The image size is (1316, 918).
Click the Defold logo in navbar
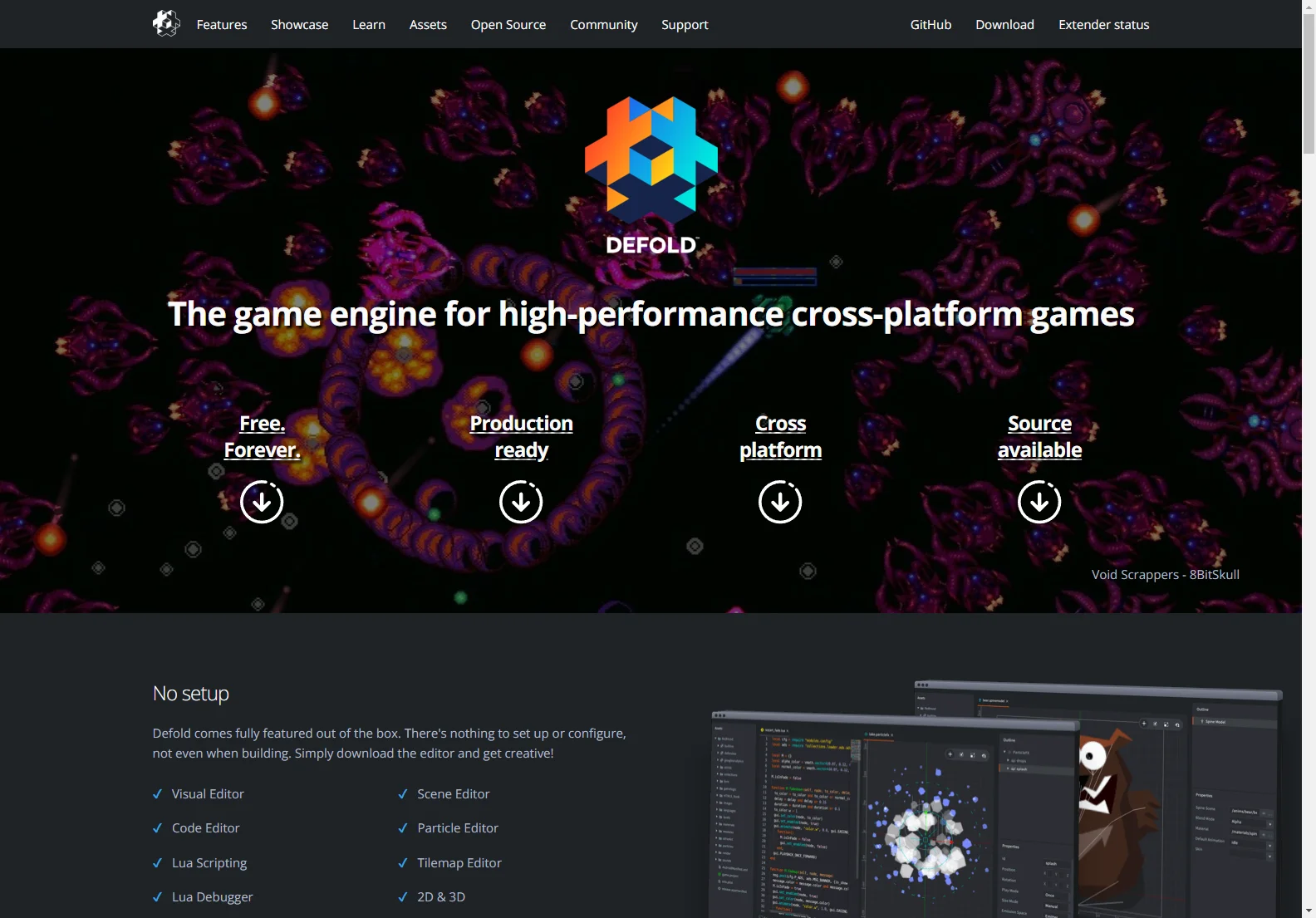(x=166, y=23)
